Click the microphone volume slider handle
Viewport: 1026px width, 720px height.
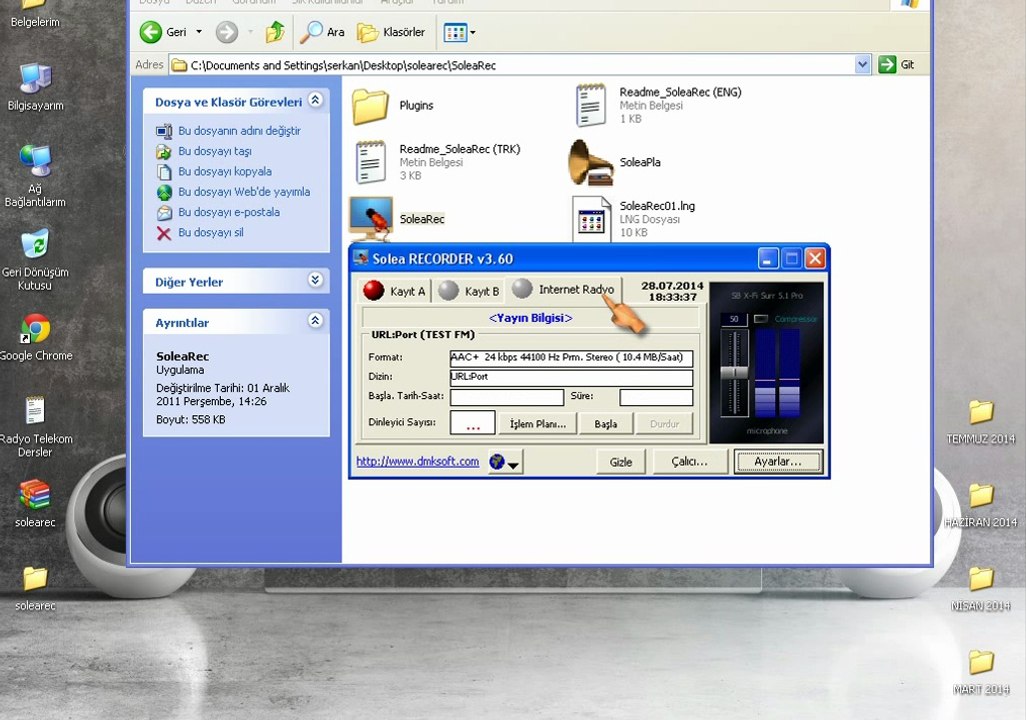734,372
